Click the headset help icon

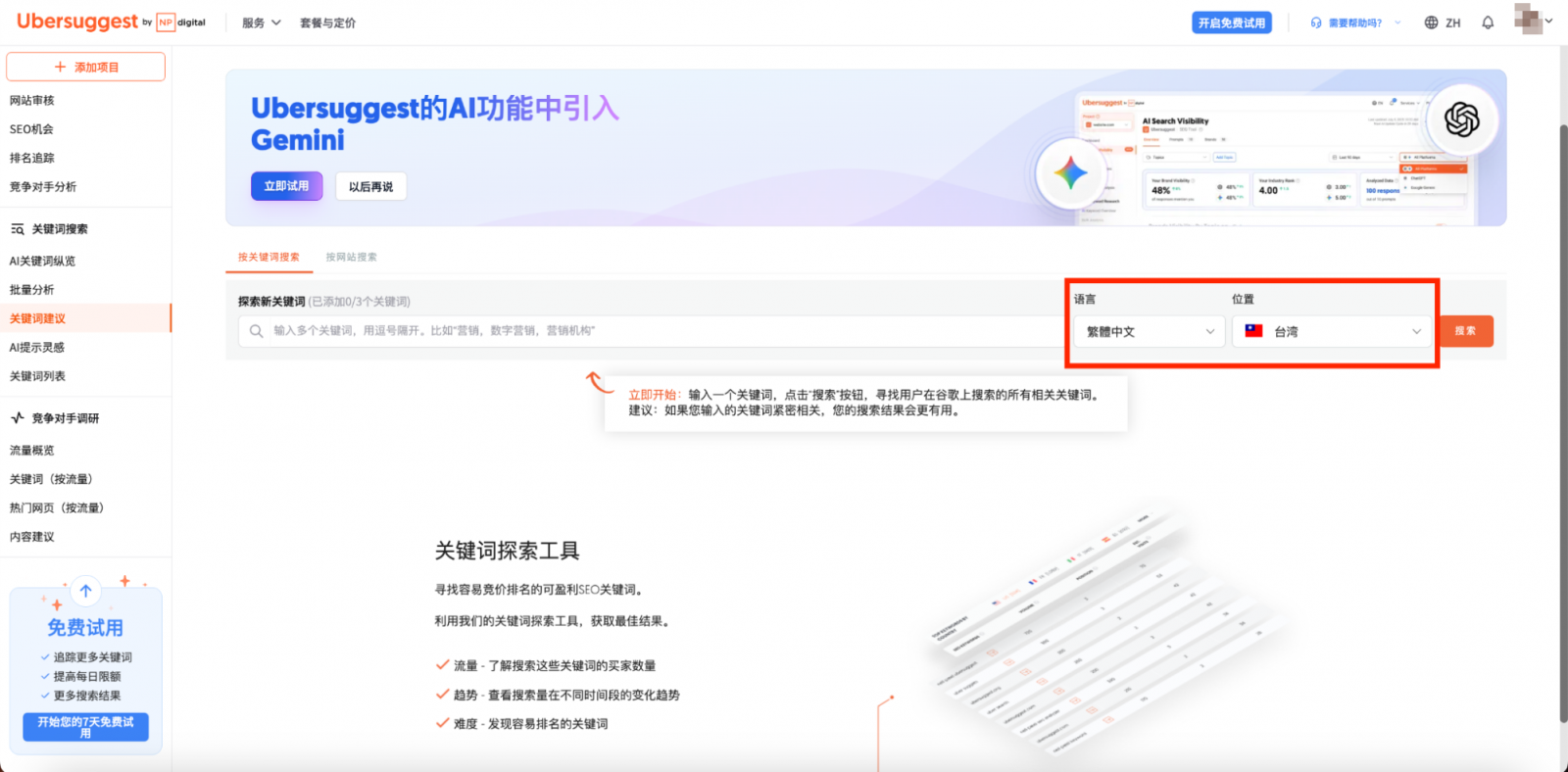coord(1316,23)
